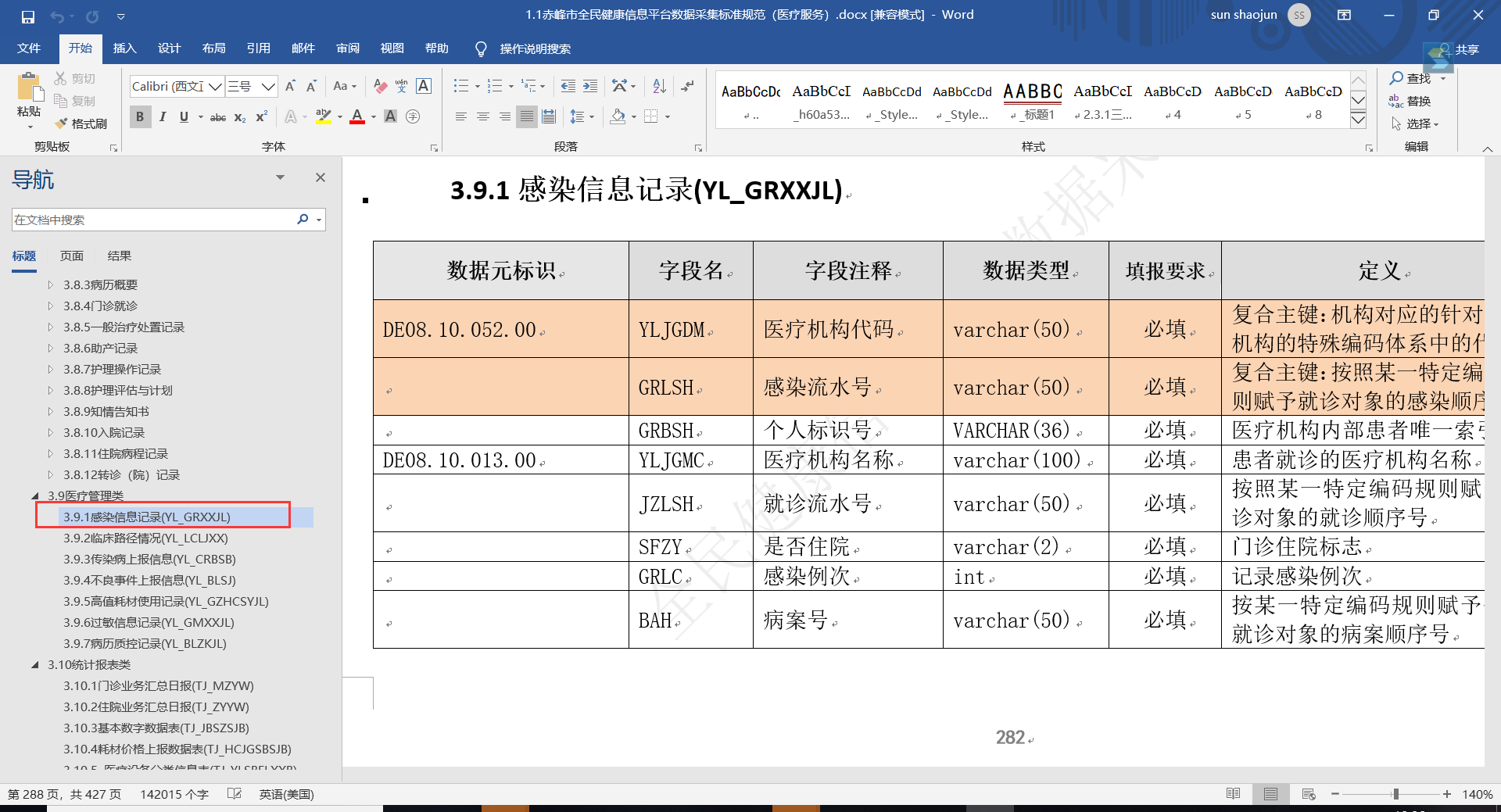
Task: Decrease paragraph indent
Action: [568, 86]
